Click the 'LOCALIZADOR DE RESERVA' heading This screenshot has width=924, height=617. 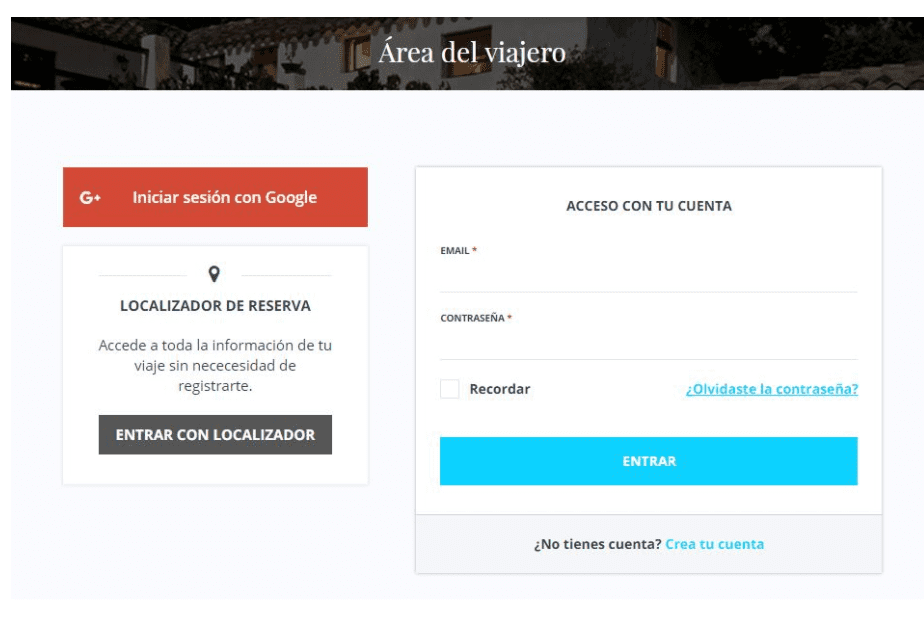point(215,306)
